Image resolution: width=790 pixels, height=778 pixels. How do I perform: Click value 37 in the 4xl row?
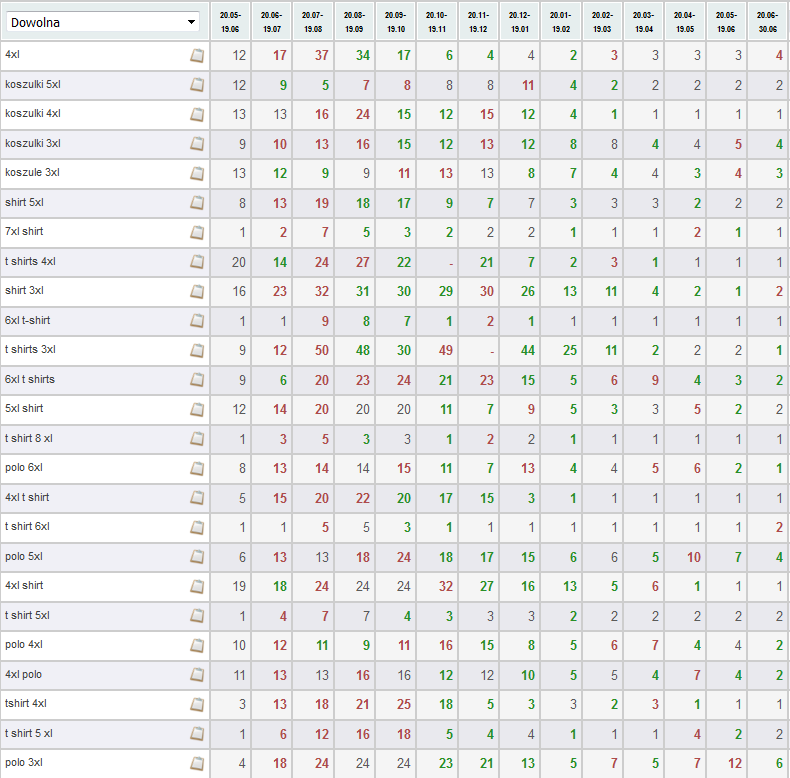[x=321, y=55]
